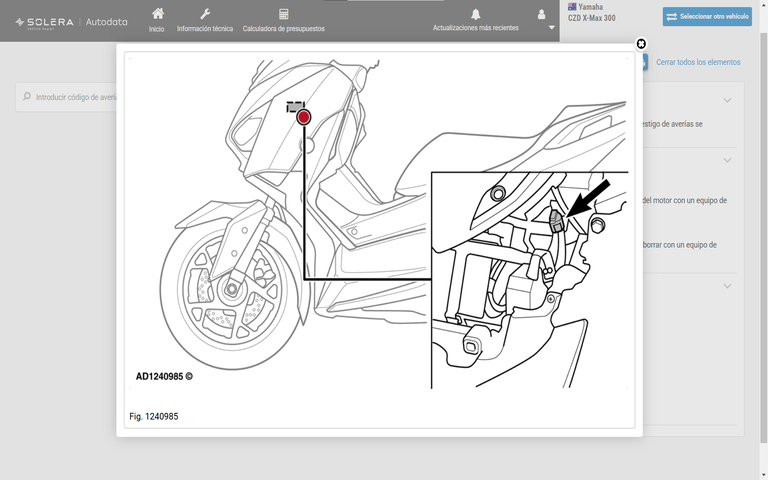
Task: Open Calculadora de presupuestos calculator
Action: point(284,14)
